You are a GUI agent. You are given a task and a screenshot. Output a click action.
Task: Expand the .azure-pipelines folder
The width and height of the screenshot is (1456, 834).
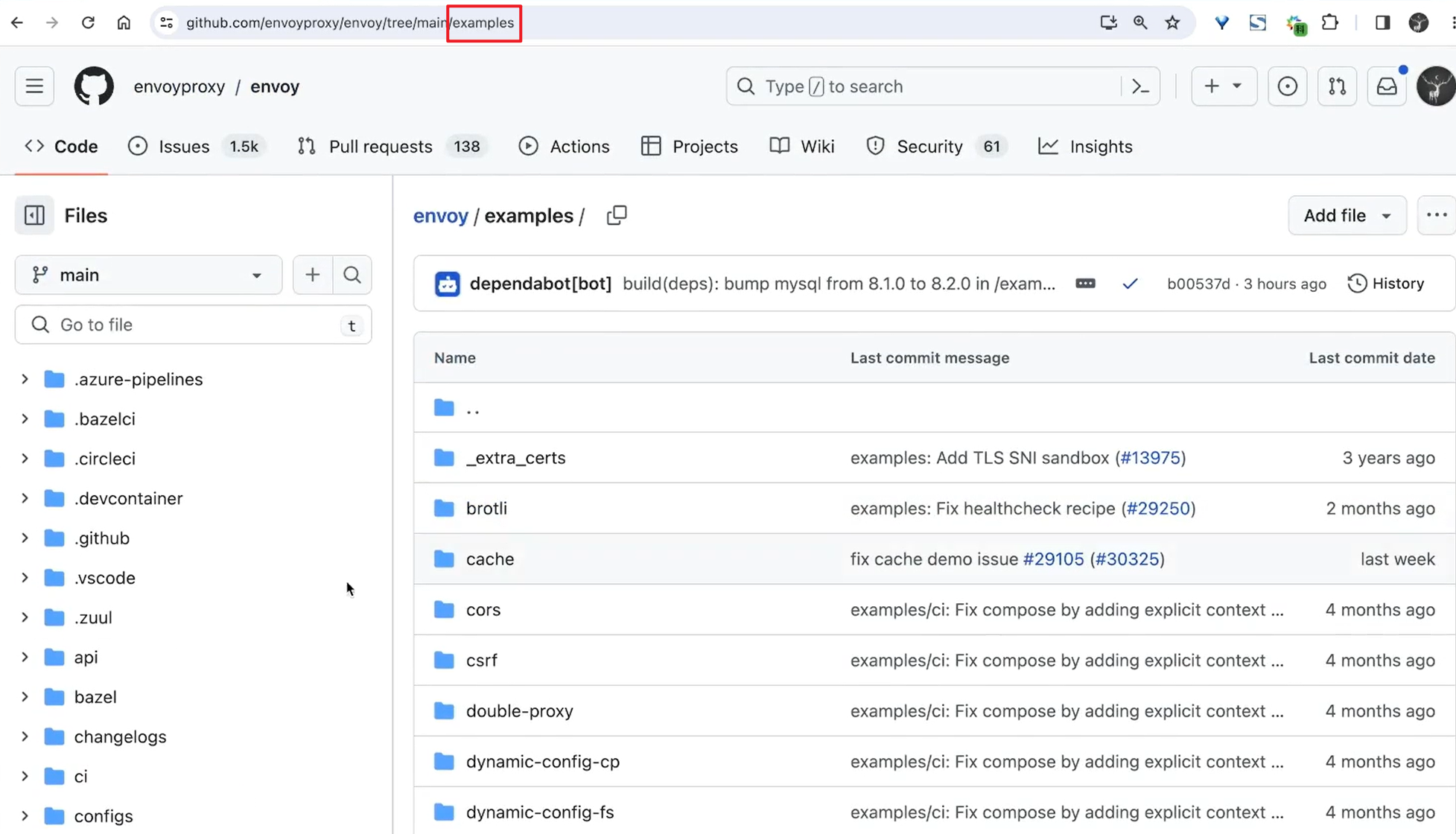[x=25, y=378]
